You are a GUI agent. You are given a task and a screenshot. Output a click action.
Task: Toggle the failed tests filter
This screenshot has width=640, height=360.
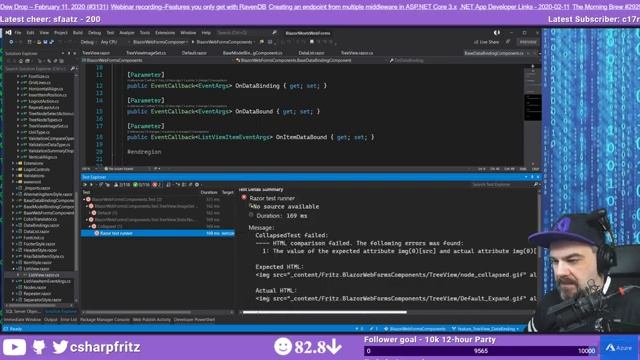click(157, 185)
